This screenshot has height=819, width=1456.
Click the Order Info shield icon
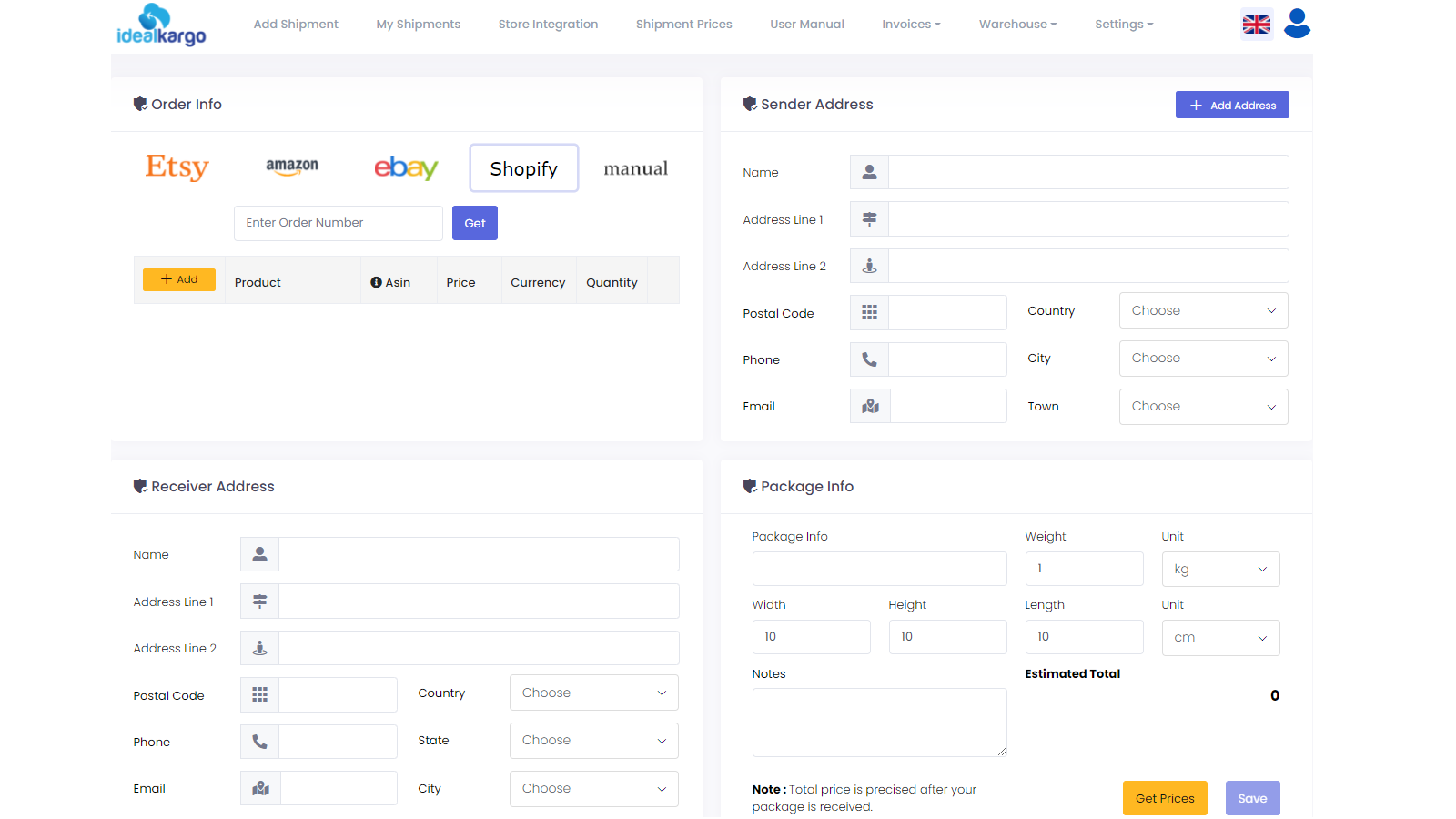140,104
